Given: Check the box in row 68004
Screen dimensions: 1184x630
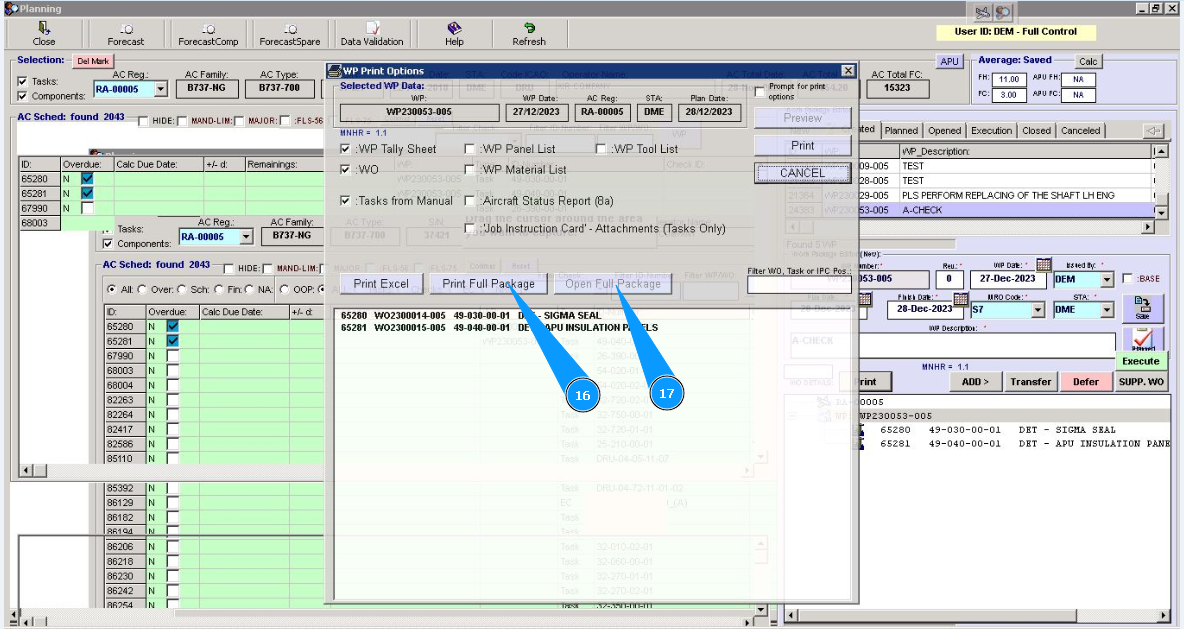Looking at the screenshot, I should [173, 385].
